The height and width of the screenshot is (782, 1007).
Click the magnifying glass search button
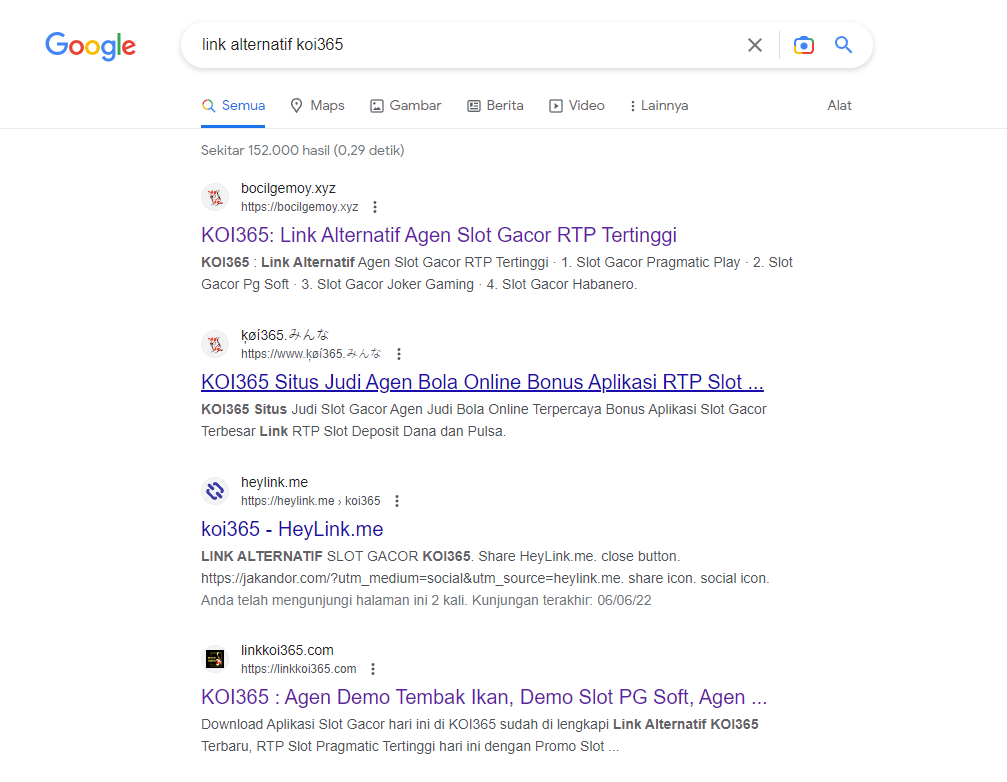pyautogui.click(x=843, y=45)
